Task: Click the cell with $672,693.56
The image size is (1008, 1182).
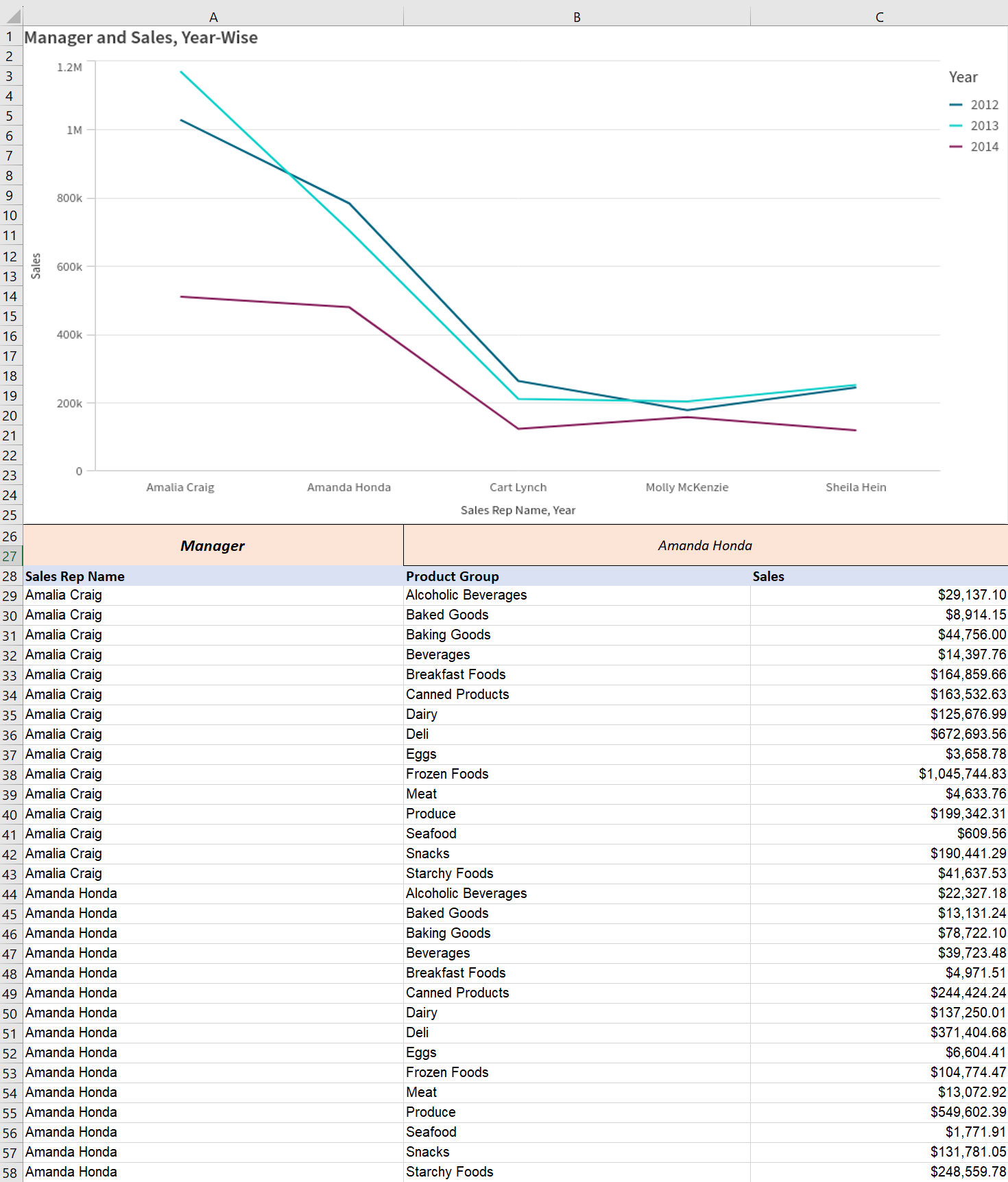Action: [x=879, y=734]
